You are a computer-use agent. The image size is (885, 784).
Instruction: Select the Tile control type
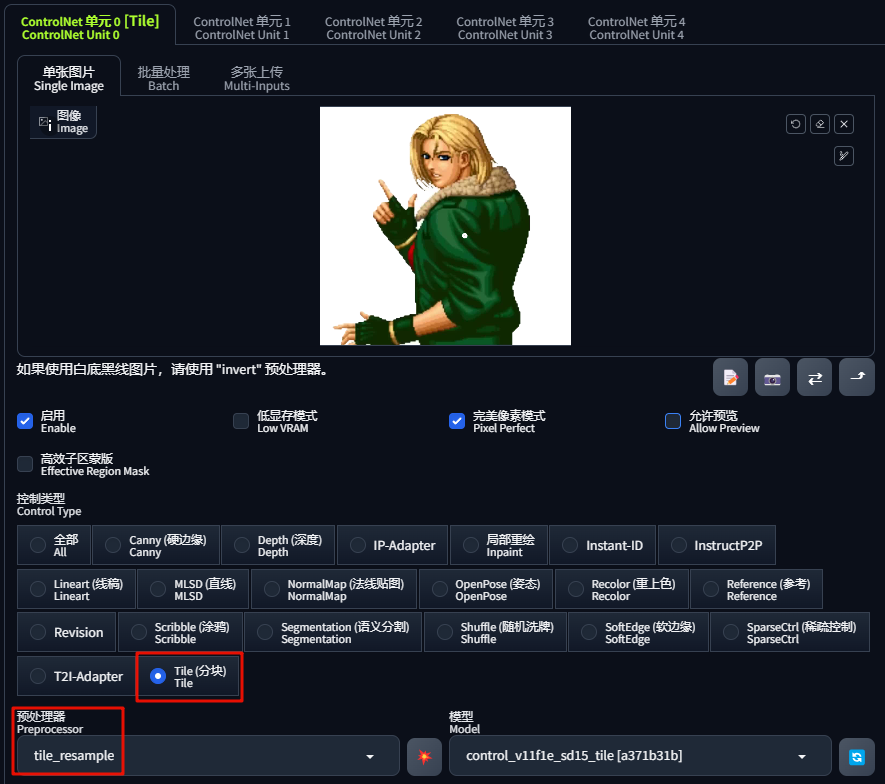click(189, 676)
